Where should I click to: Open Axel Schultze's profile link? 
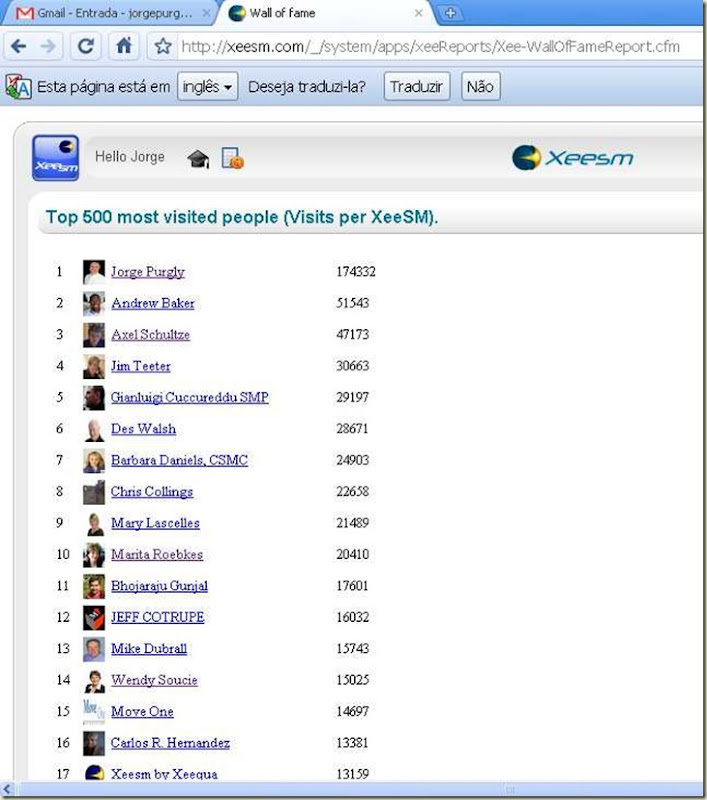tap(150, 335)
